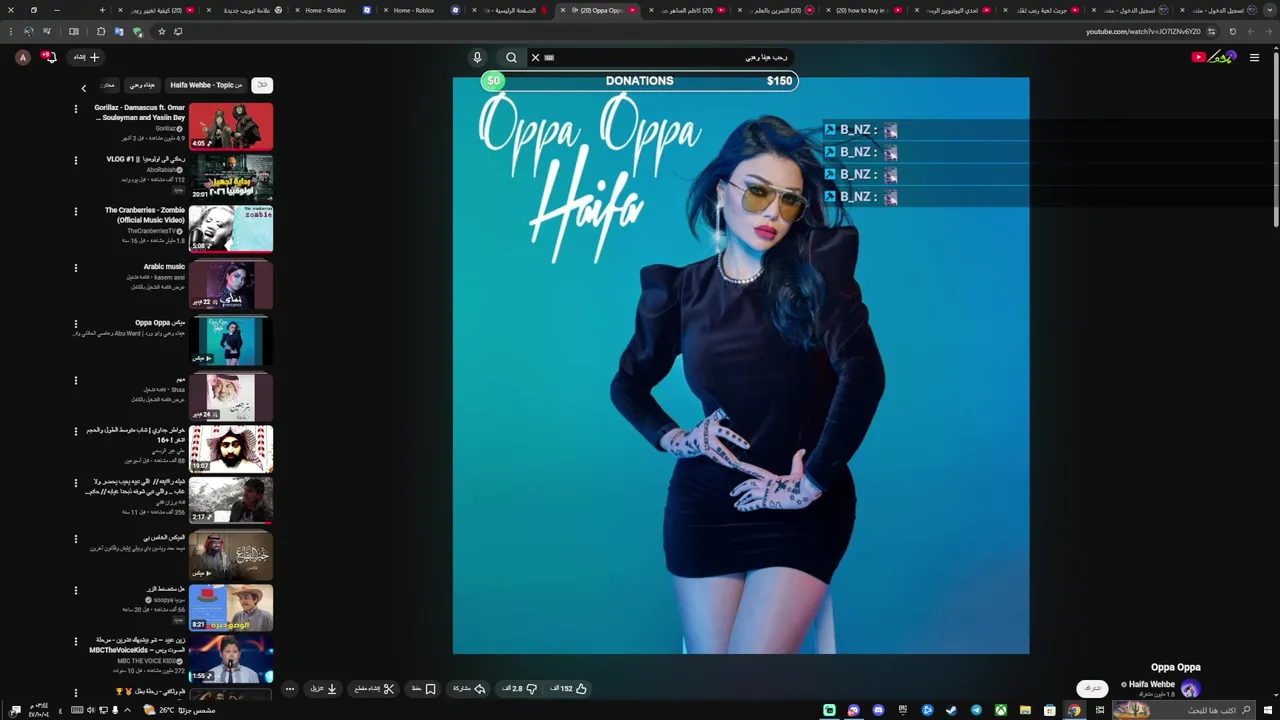Bookmark this page with the star icon

[x=161, y=31]
